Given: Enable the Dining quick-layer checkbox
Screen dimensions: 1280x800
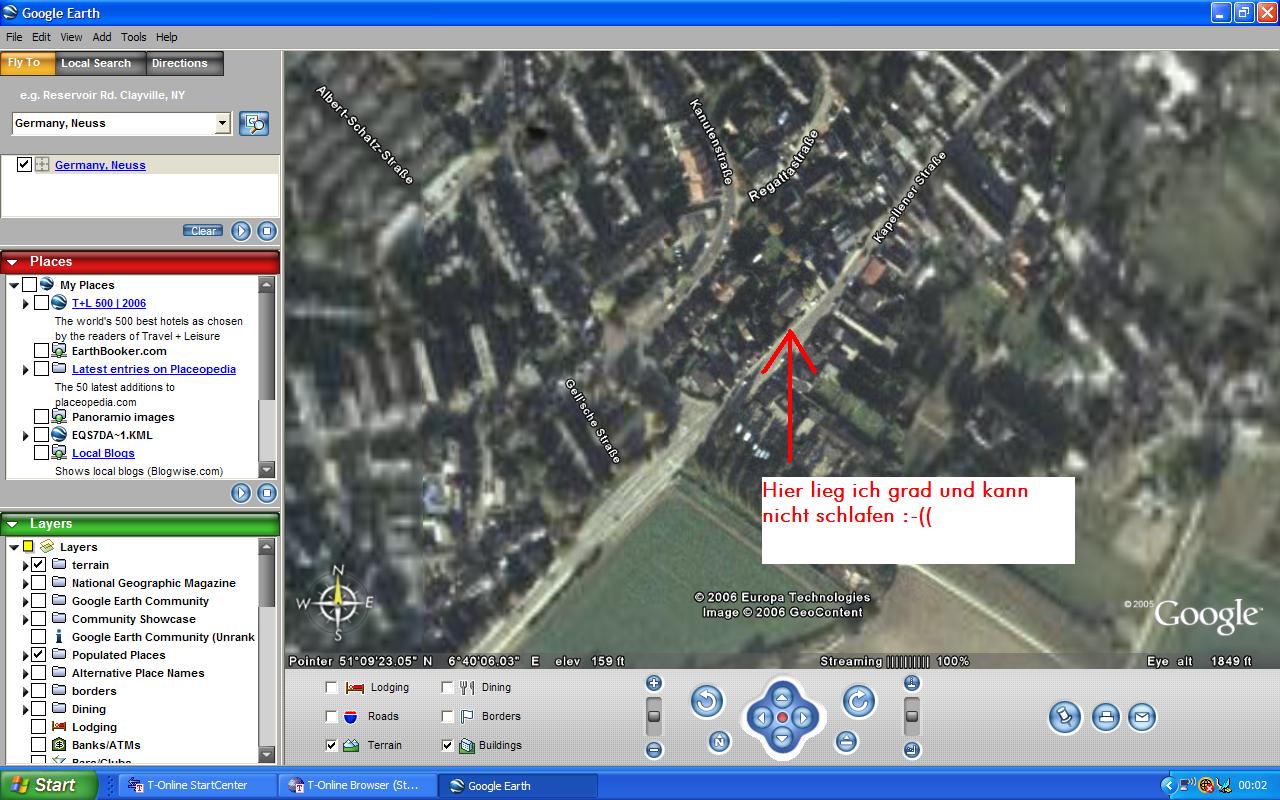Looking at the screenshot, I should point(447,687).
